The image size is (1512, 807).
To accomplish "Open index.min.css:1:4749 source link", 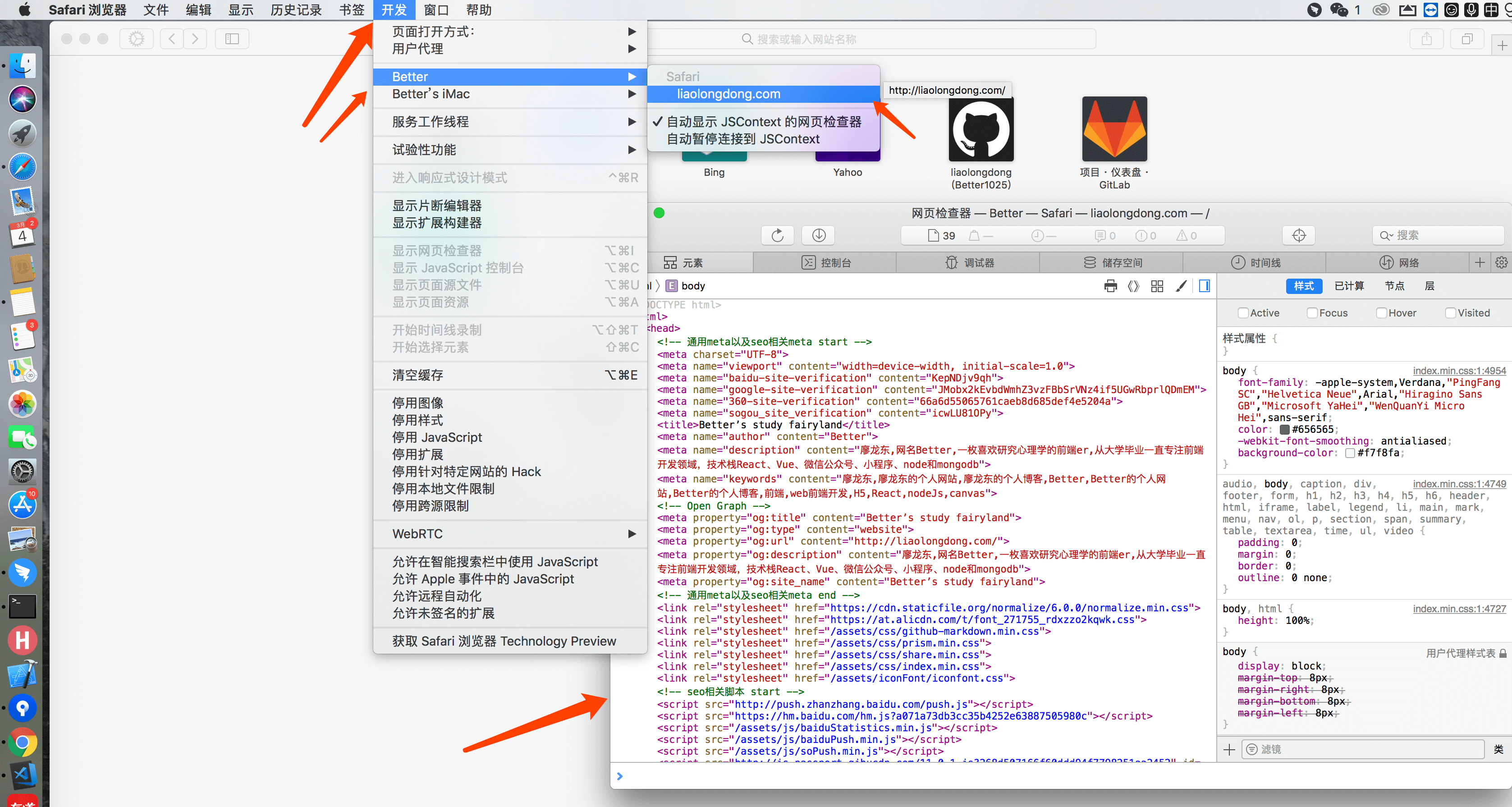I will point(1459,484).
